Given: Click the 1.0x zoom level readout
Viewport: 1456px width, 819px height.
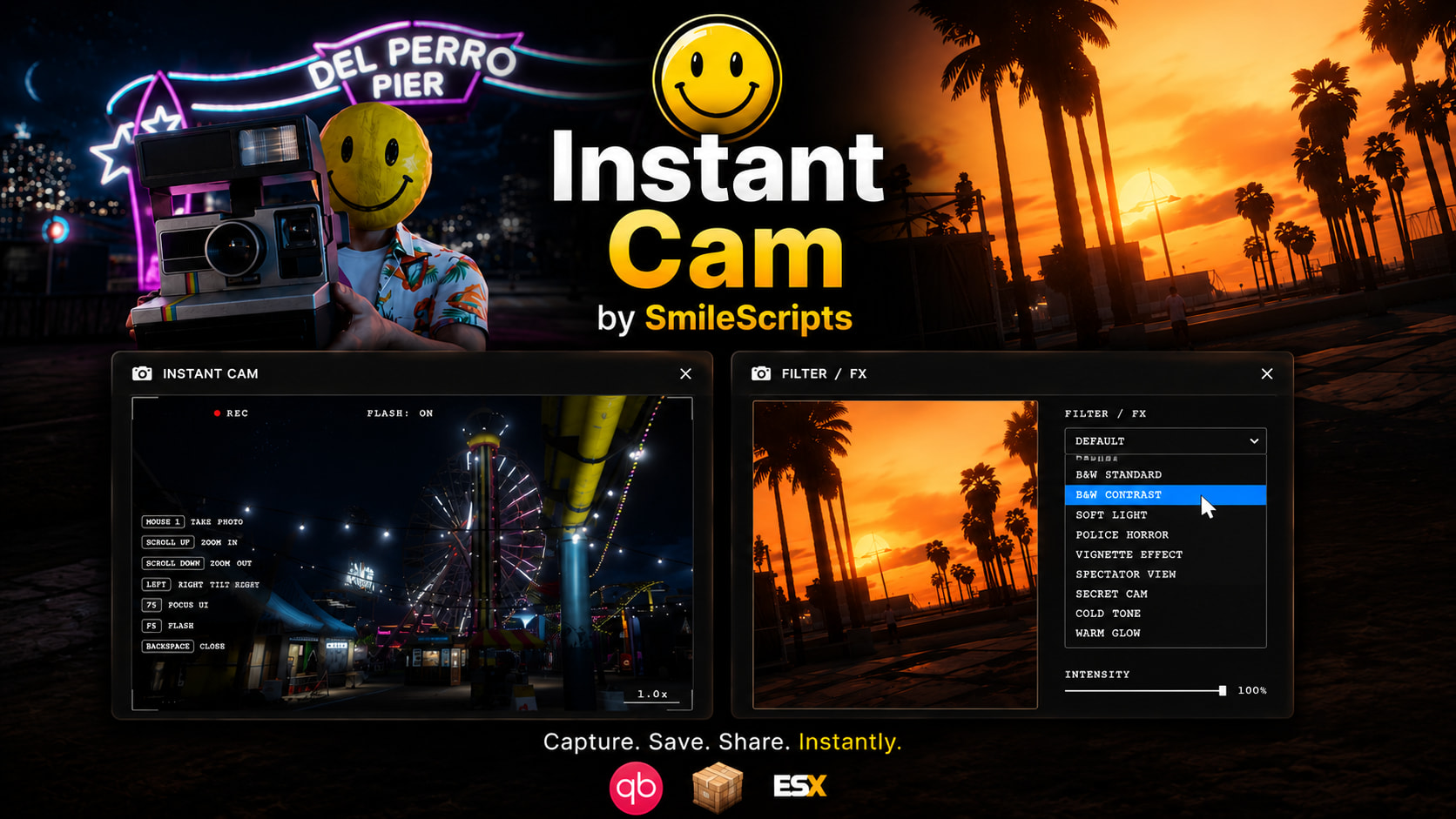Looking at the screenshot, I should coord(652,694).
